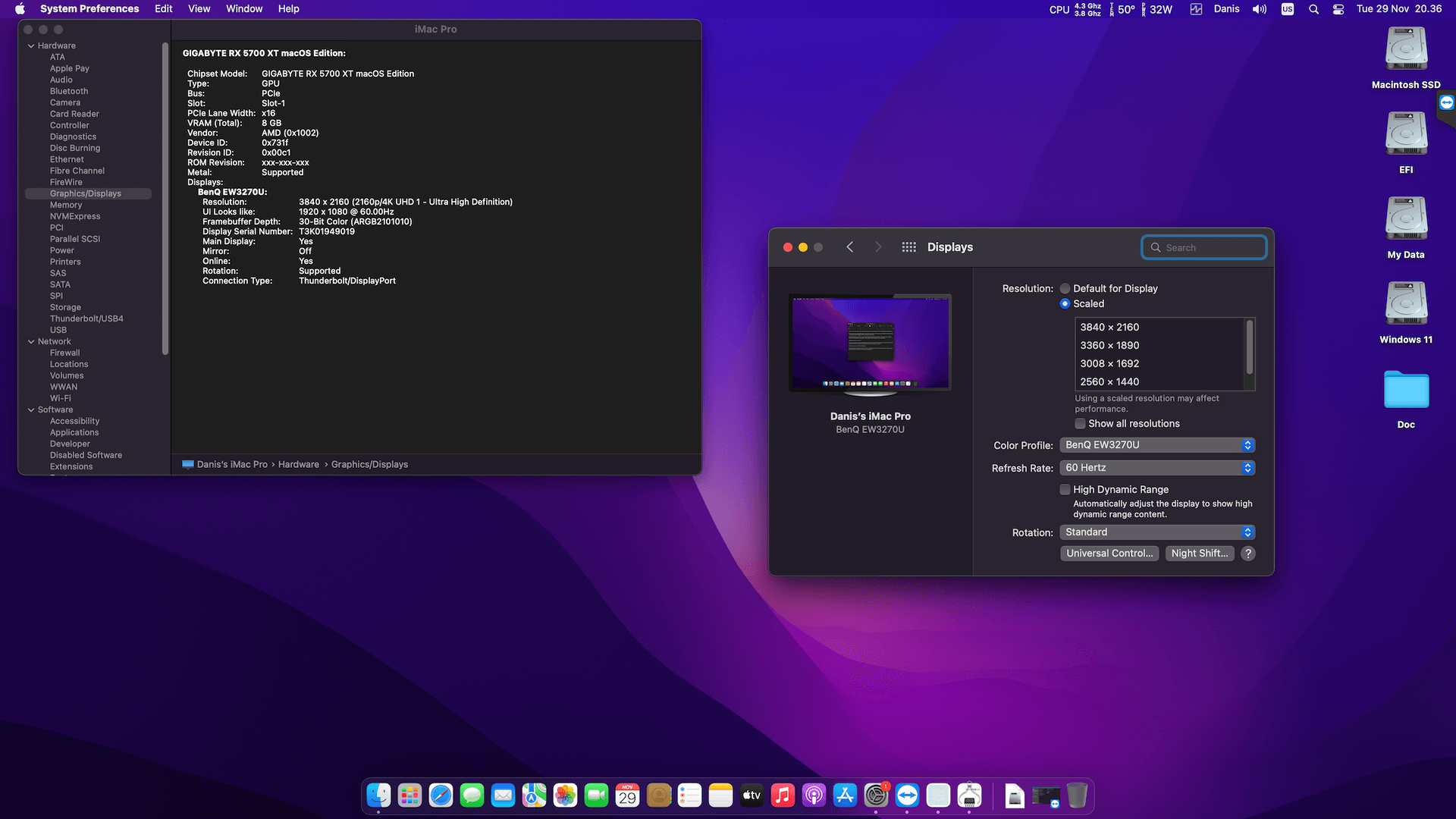
Task: Open the Window menu
Action: click(x=243, y=8)
